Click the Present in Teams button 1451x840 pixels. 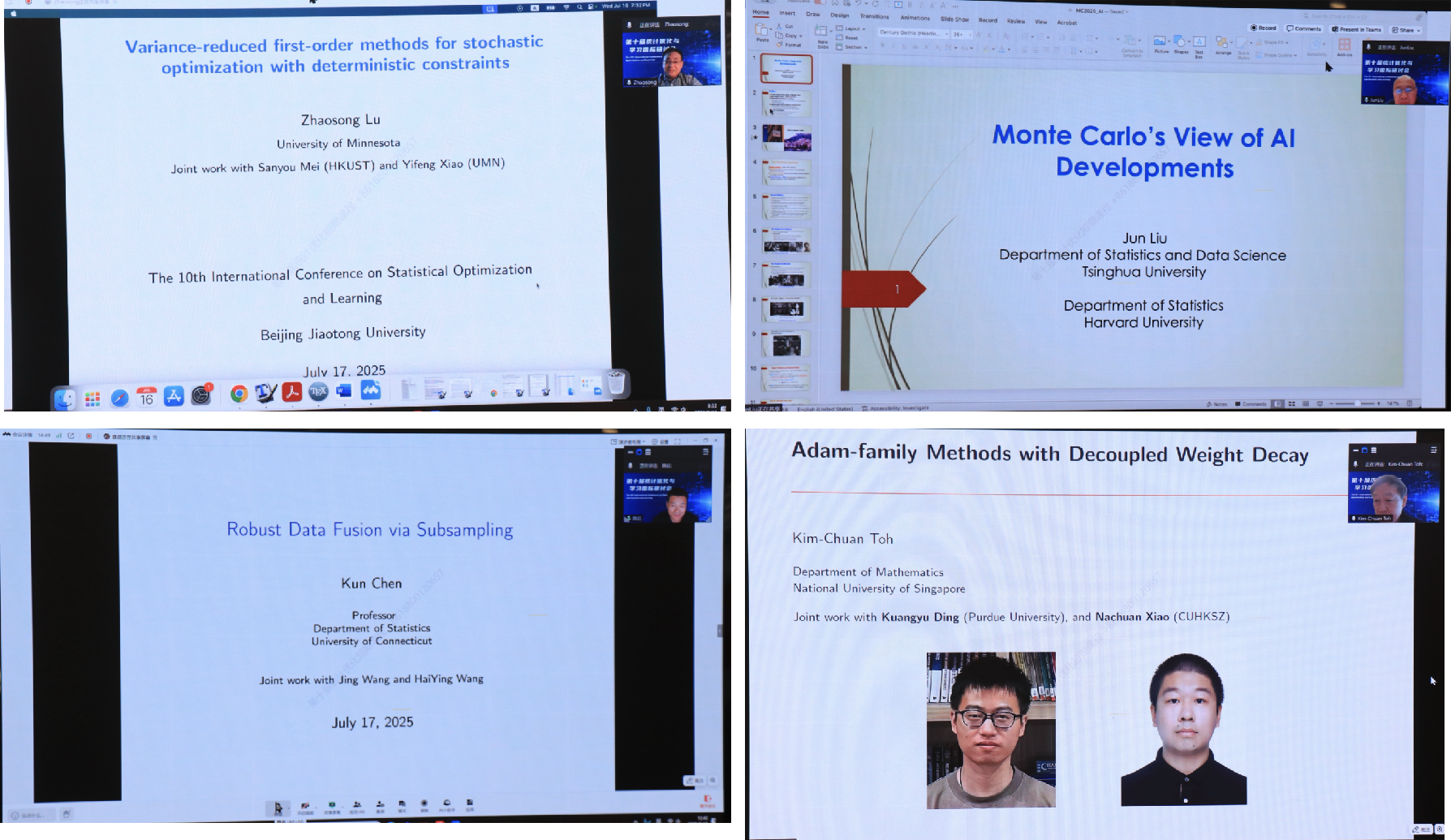coord(1357,29)
